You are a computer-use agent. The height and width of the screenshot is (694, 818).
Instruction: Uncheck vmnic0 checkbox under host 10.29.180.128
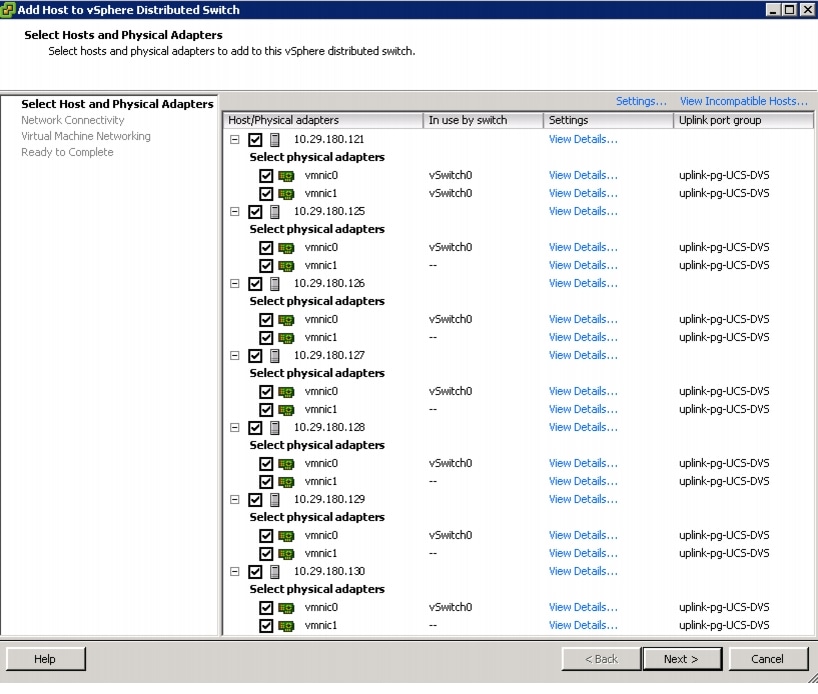[x=266, y=464]
